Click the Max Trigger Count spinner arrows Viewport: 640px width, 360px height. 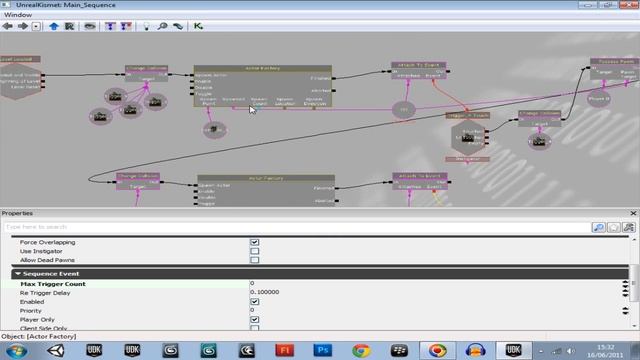[x=625, y=284]
